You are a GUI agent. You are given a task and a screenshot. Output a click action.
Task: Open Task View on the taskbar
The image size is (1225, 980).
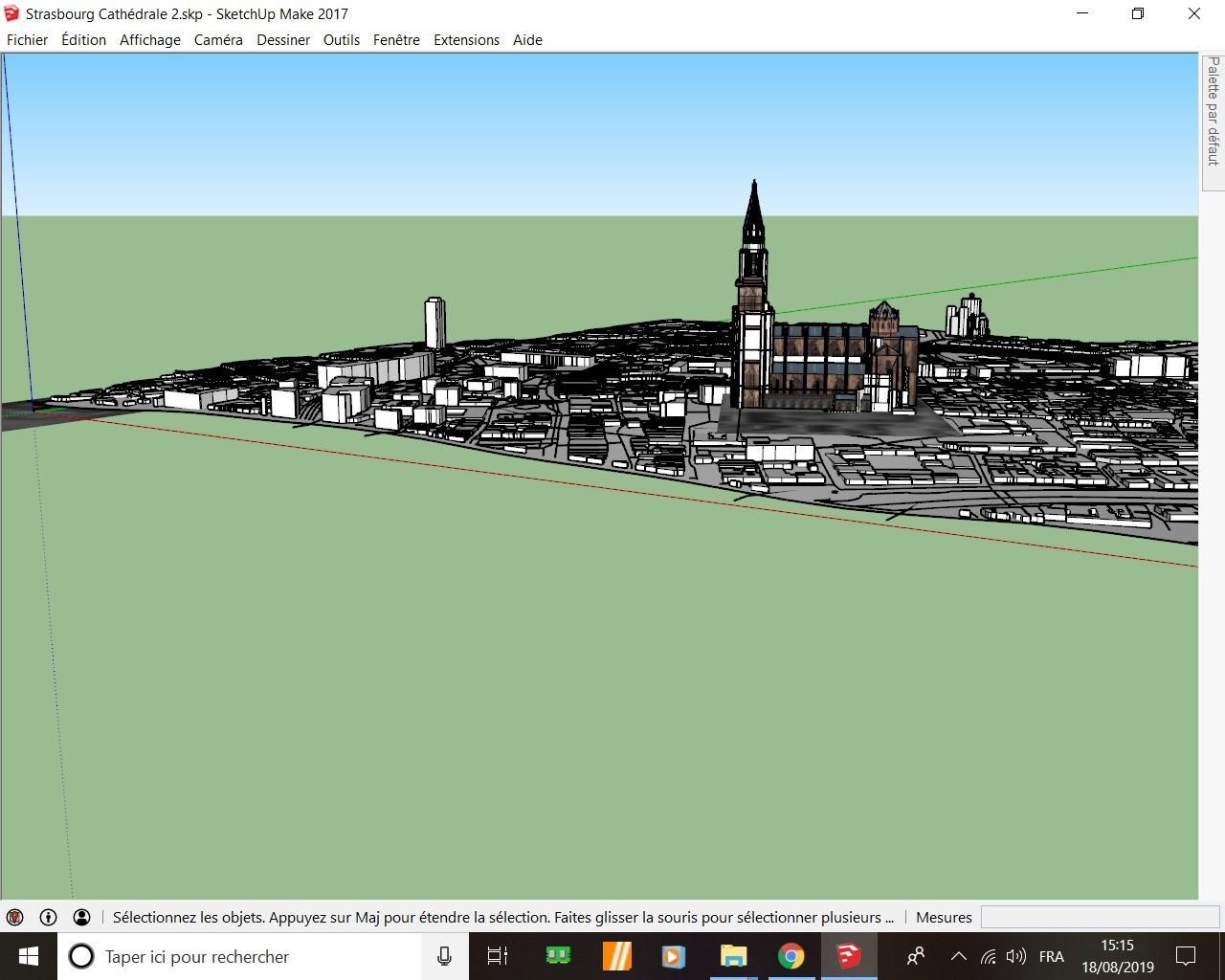tap(498, 956)
